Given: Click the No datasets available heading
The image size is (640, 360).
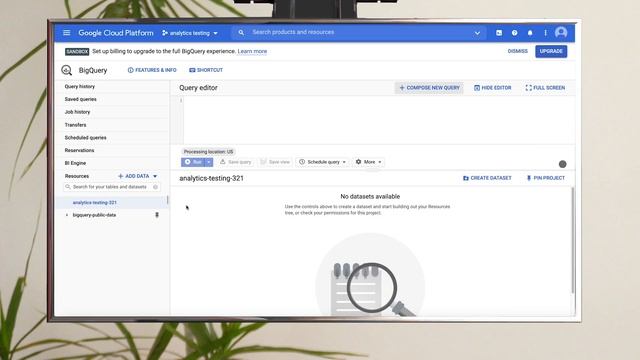Looking at the screenshot, I should point(370,197).
